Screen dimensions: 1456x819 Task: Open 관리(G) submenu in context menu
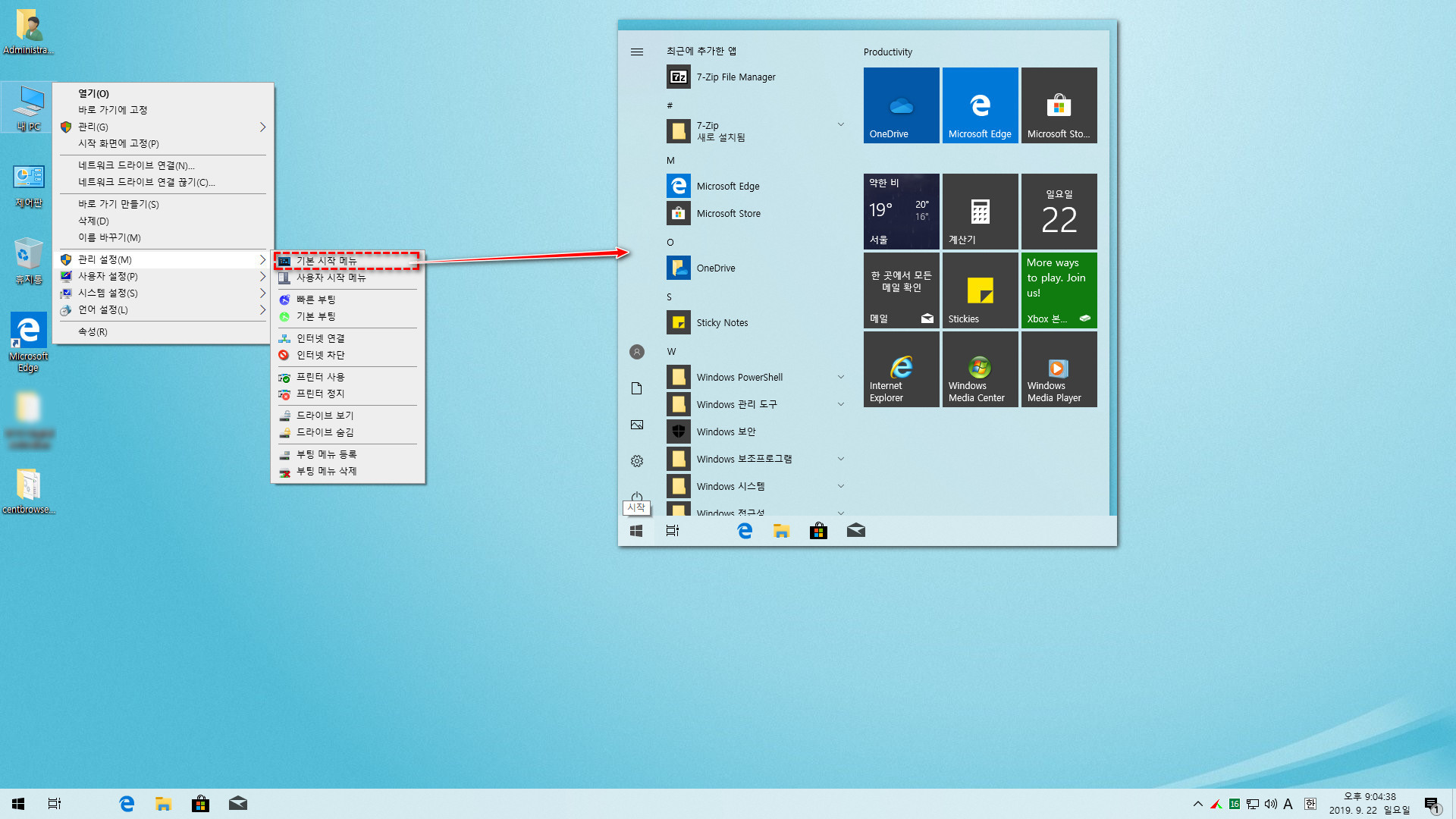tap(163, 127)
